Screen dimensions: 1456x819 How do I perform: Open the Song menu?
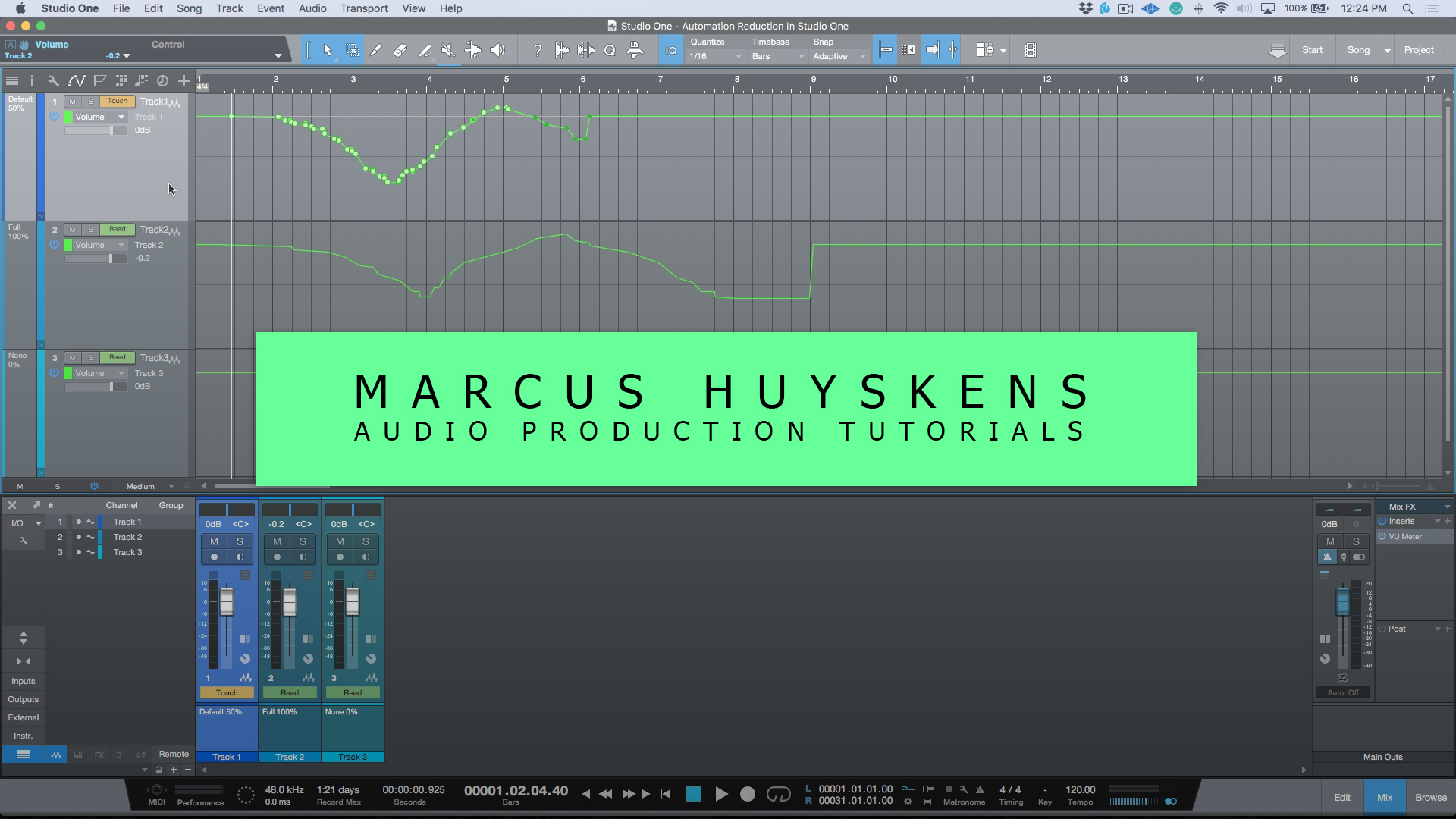coord(189,8)
